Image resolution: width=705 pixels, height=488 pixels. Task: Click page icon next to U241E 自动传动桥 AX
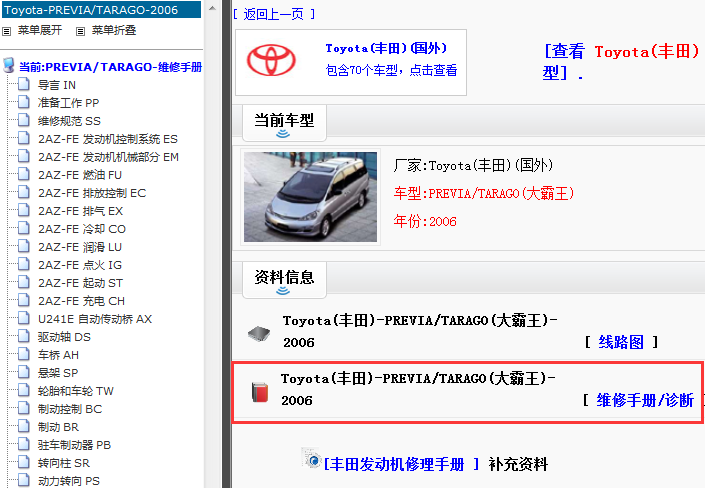click(x=24, y=318)
